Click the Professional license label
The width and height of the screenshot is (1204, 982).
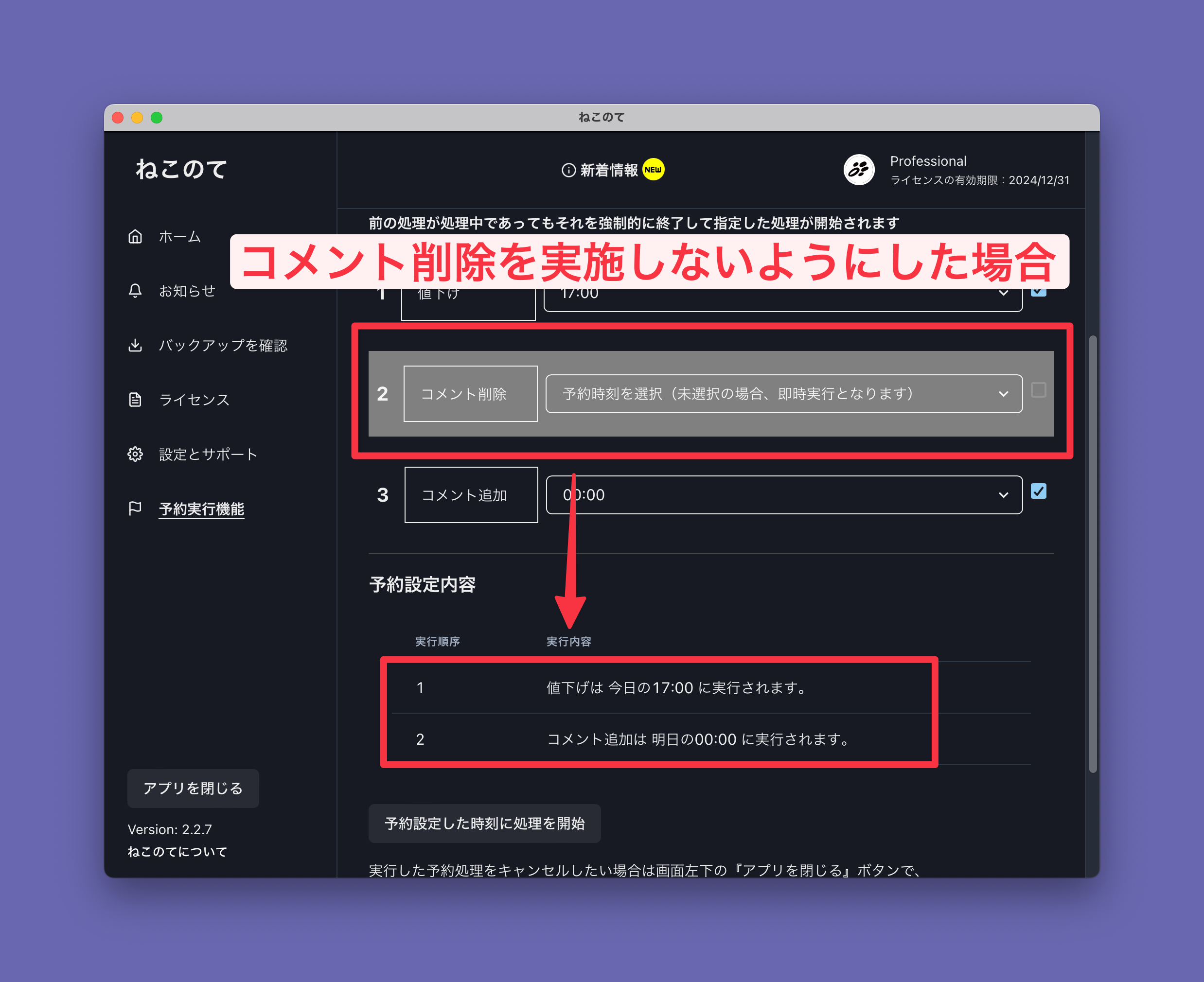928,161
